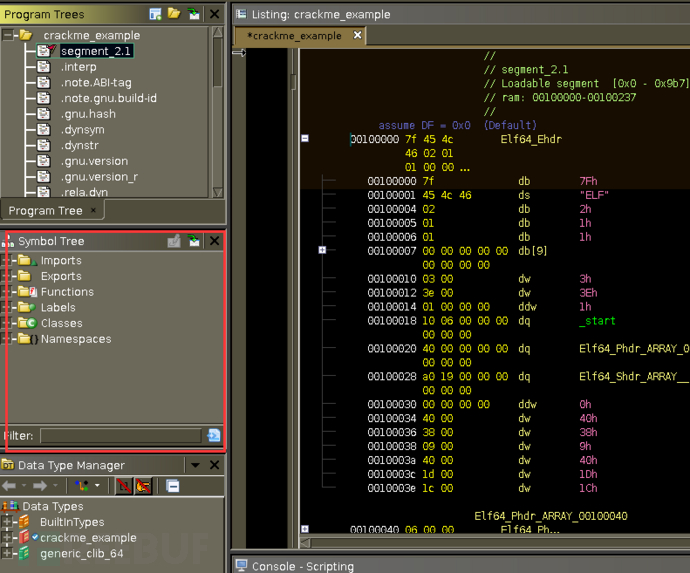Collapse the Elf64_Ehdr structure in listing
Image resolution: width=690 pixels, height=573 pixels.
coord(305,139)
